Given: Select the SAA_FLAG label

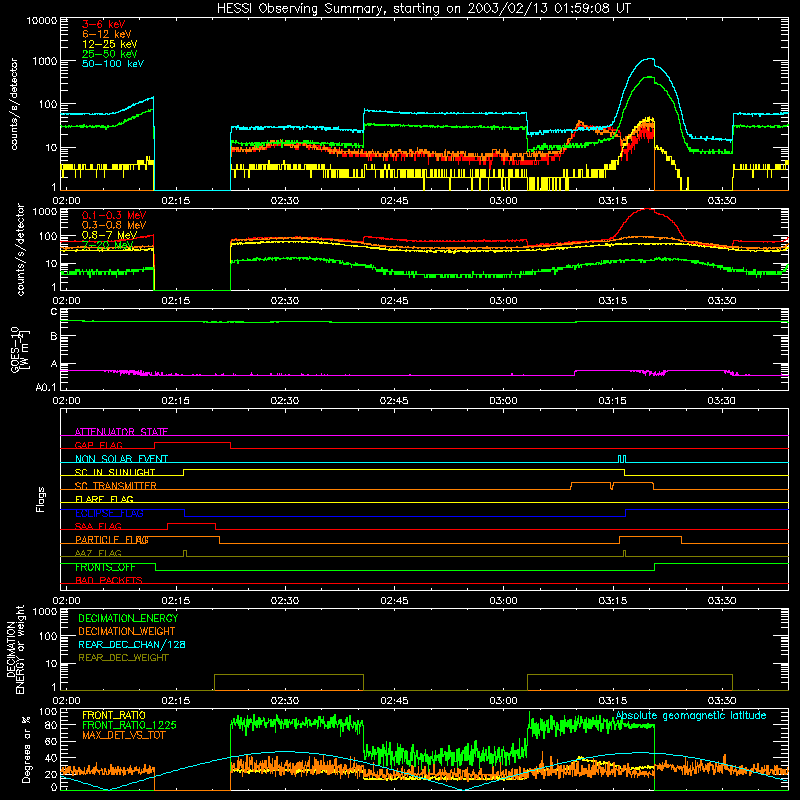Looking at the screenshot, I should [98, 527].
